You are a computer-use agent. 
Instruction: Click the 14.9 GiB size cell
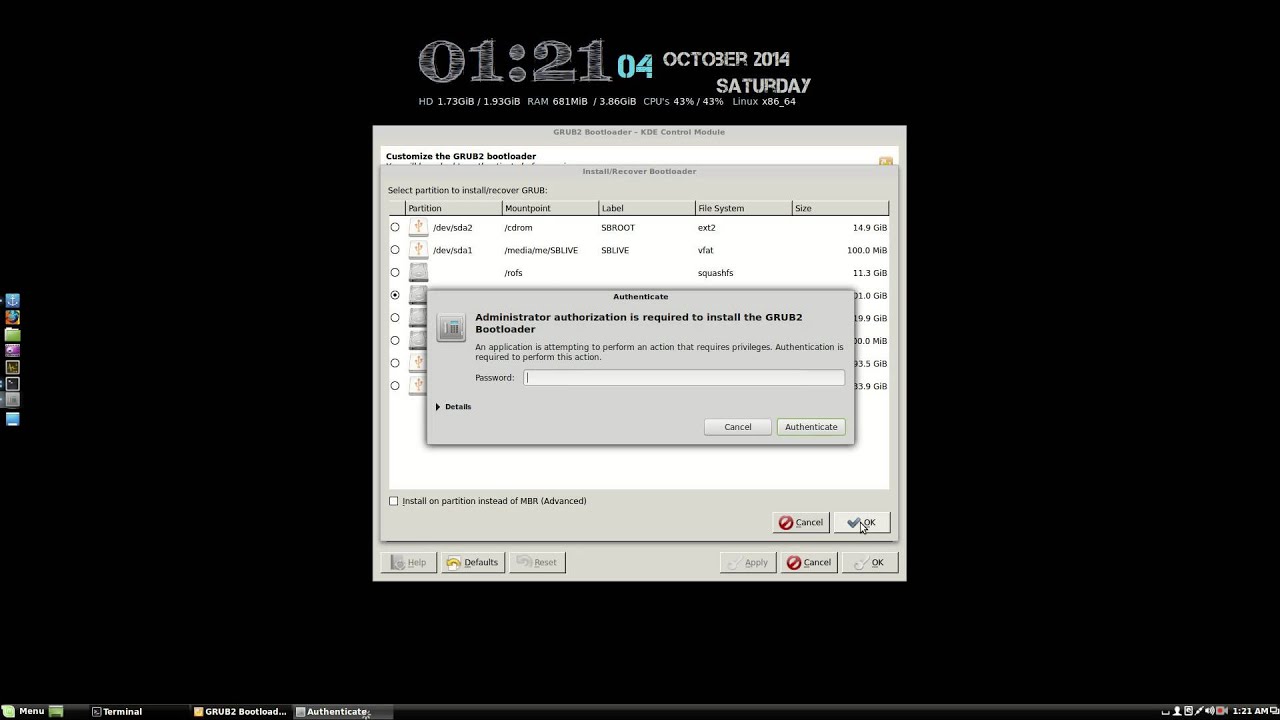pyautogui.click(x=870, y=228)
